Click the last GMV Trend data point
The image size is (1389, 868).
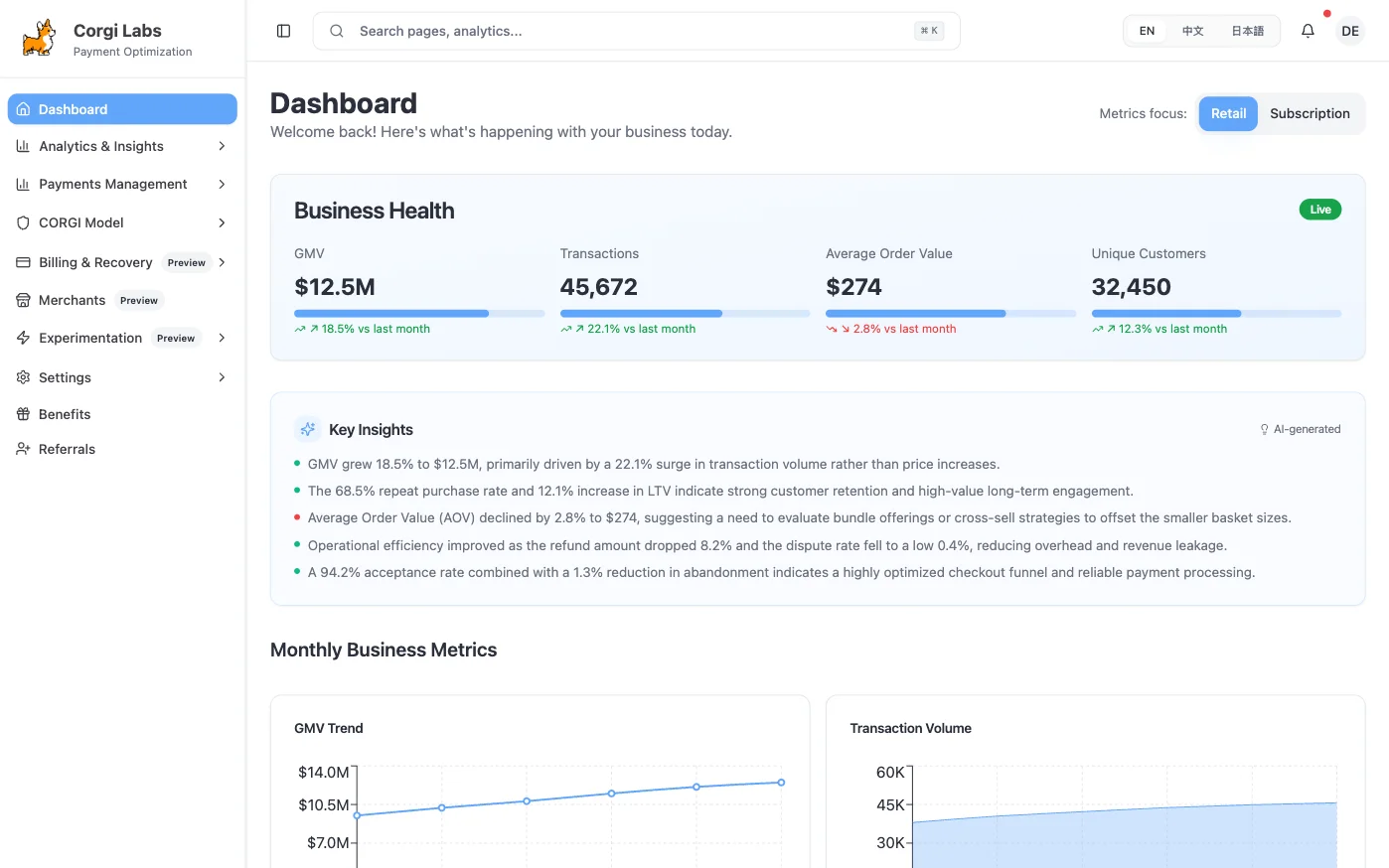(781, 783)
